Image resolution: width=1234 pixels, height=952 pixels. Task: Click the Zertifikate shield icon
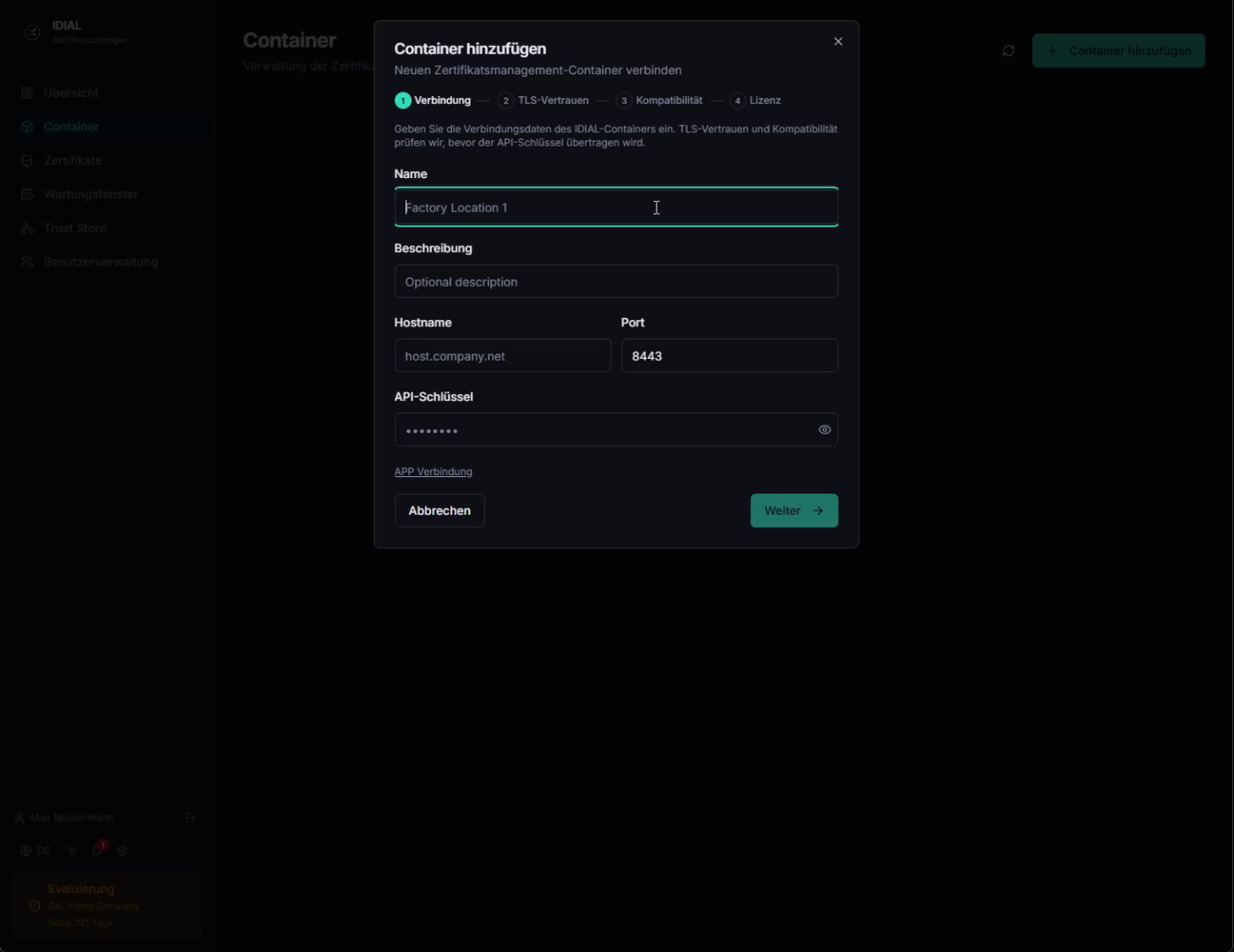pyautogui.click(x=27, y=160)
